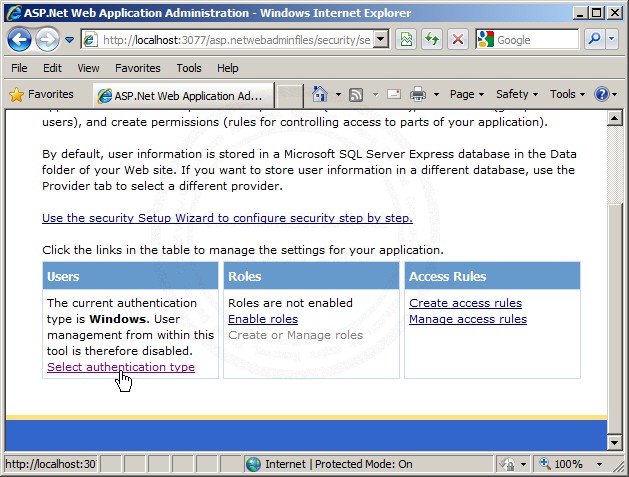Click the Compatibility View icon
This screenshot has width=629, height=477.
(406, 39)
